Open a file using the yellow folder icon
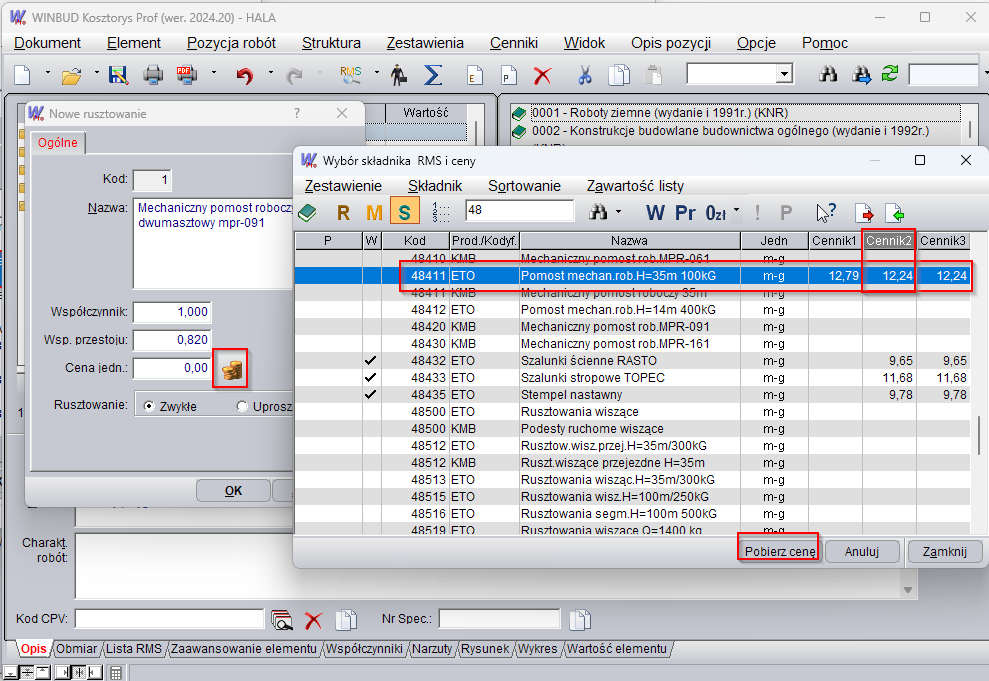 (71, 76)
